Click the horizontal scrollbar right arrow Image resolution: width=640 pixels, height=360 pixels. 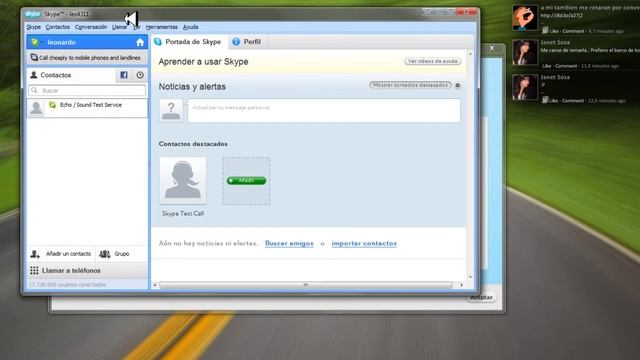click(461, 285)
